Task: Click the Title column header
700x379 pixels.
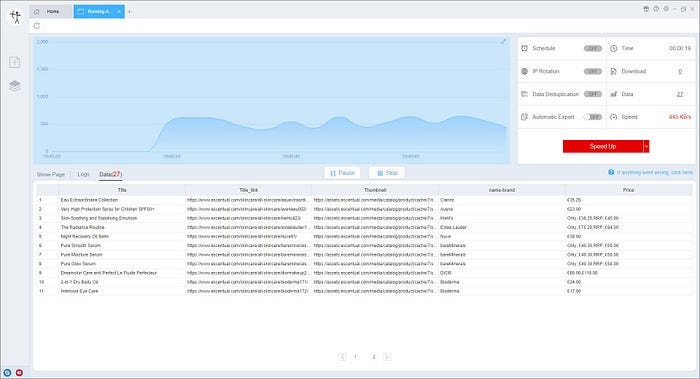Action: 122,190
